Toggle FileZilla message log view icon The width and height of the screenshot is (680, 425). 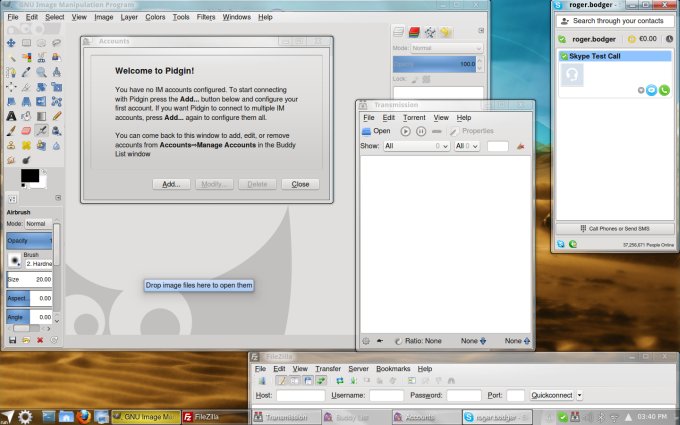282,381
